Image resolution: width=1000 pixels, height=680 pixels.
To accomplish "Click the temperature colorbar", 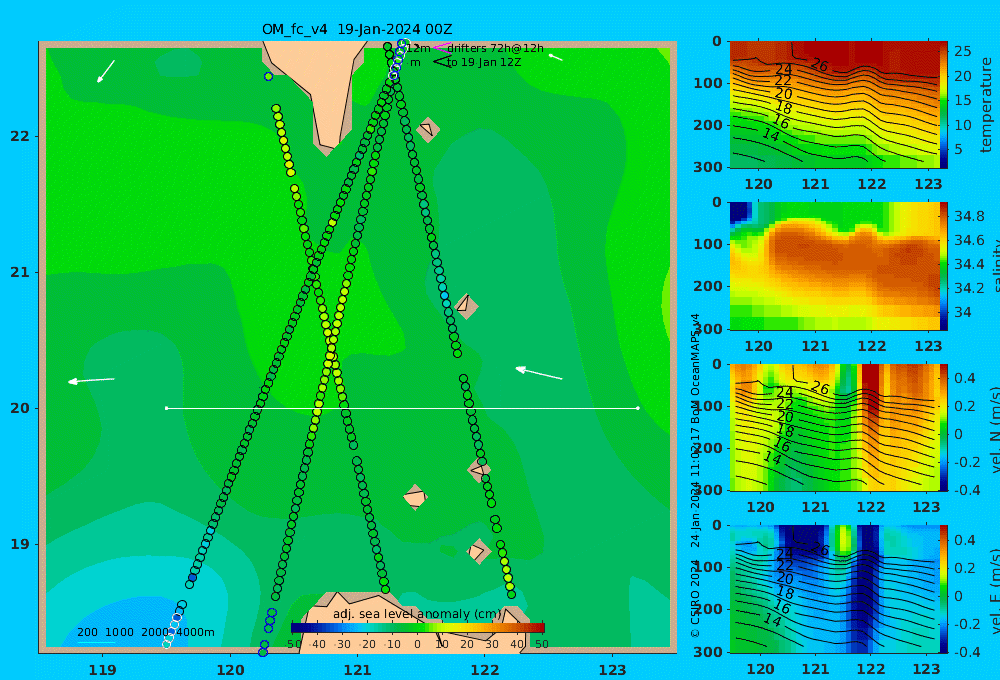I will pyautogui.click(x=944, y=105).
